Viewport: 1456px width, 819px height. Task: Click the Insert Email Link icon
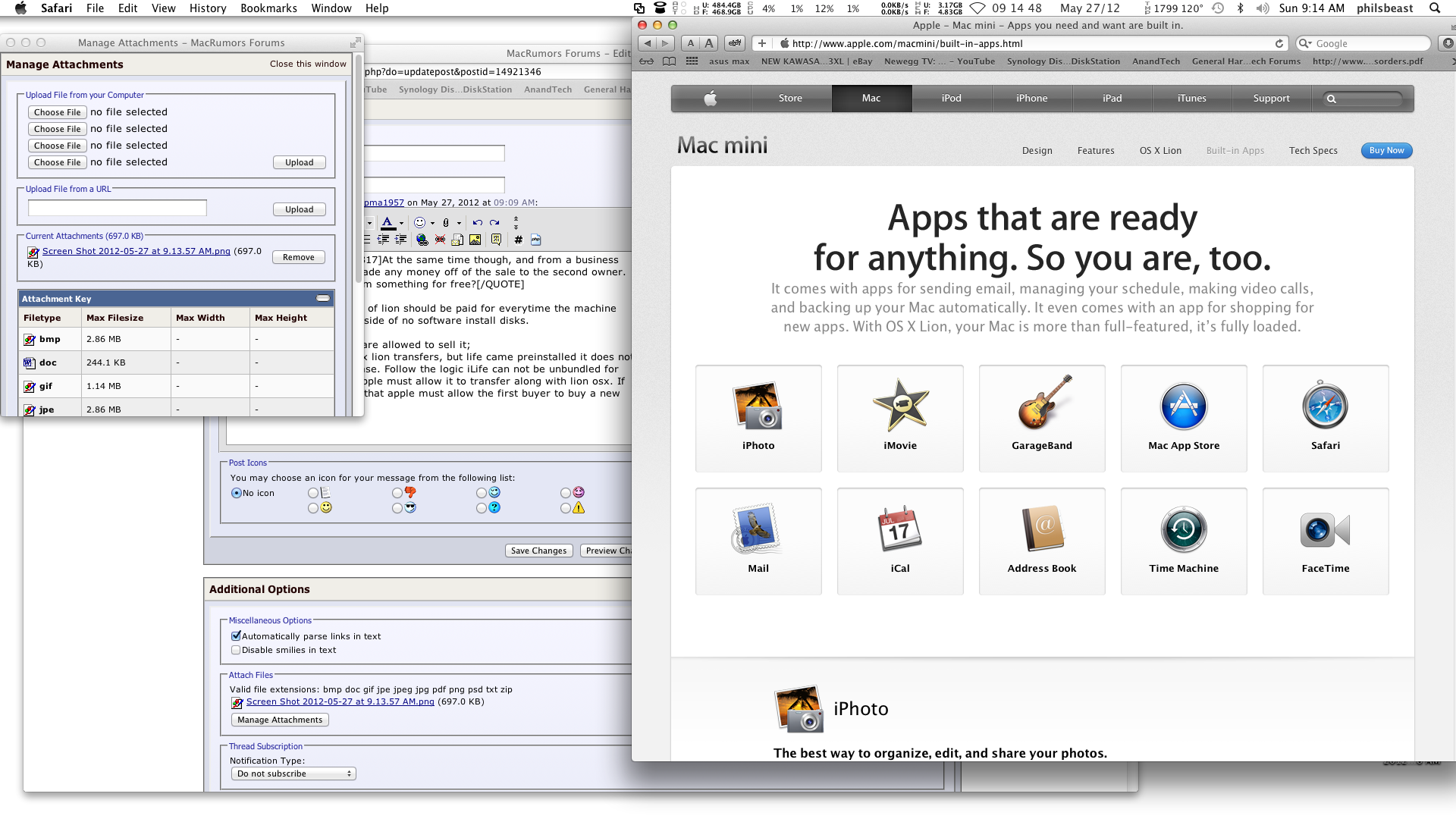(457, 240)
